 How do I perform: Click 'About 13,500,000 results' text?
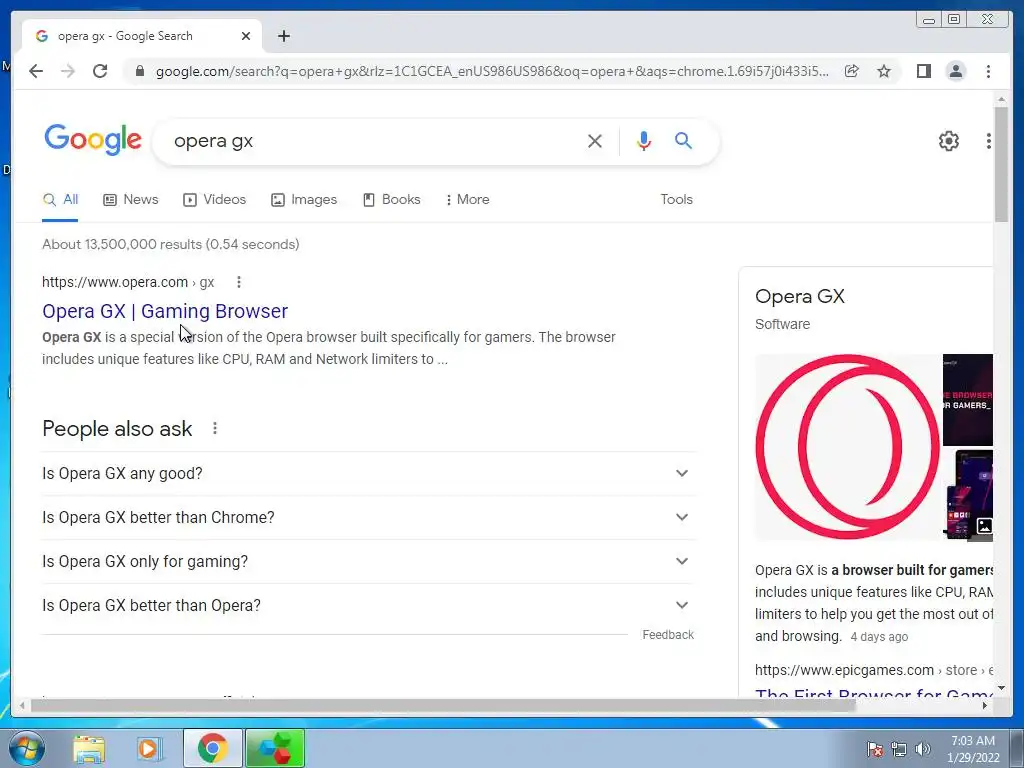coord(122,244)
